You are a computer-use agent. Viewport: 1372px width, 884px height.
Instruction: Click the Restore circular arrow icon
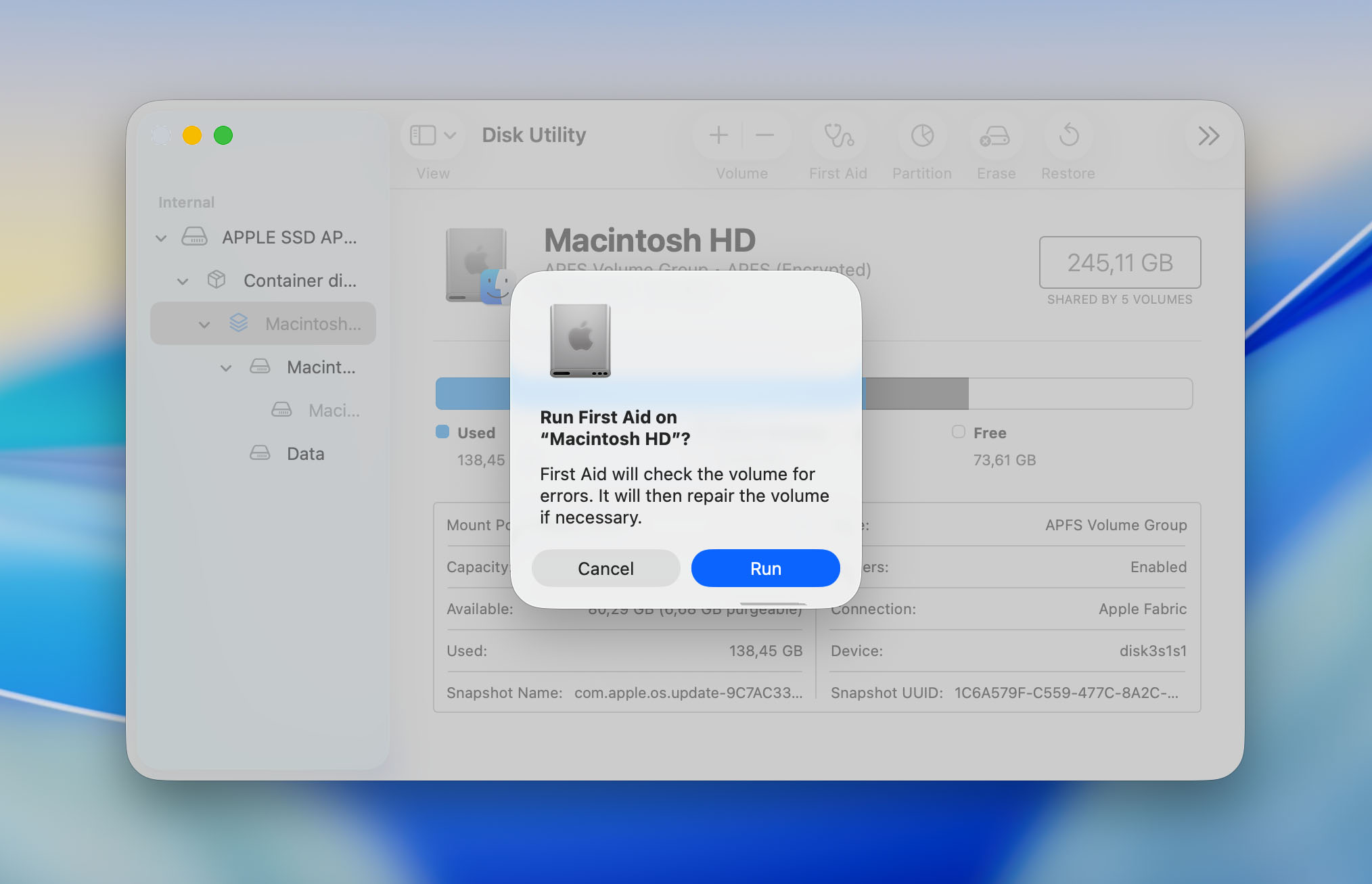(1069, 135)
